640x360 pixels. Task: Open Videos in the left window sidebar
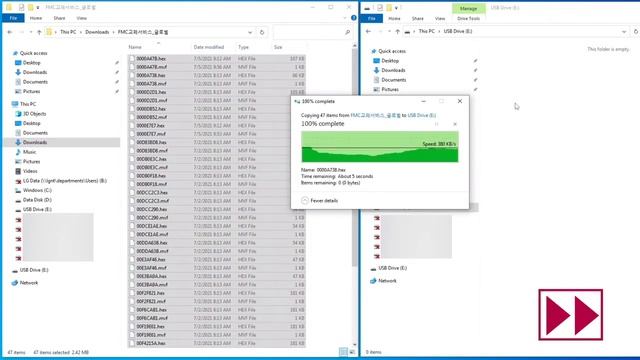[30, 171]
